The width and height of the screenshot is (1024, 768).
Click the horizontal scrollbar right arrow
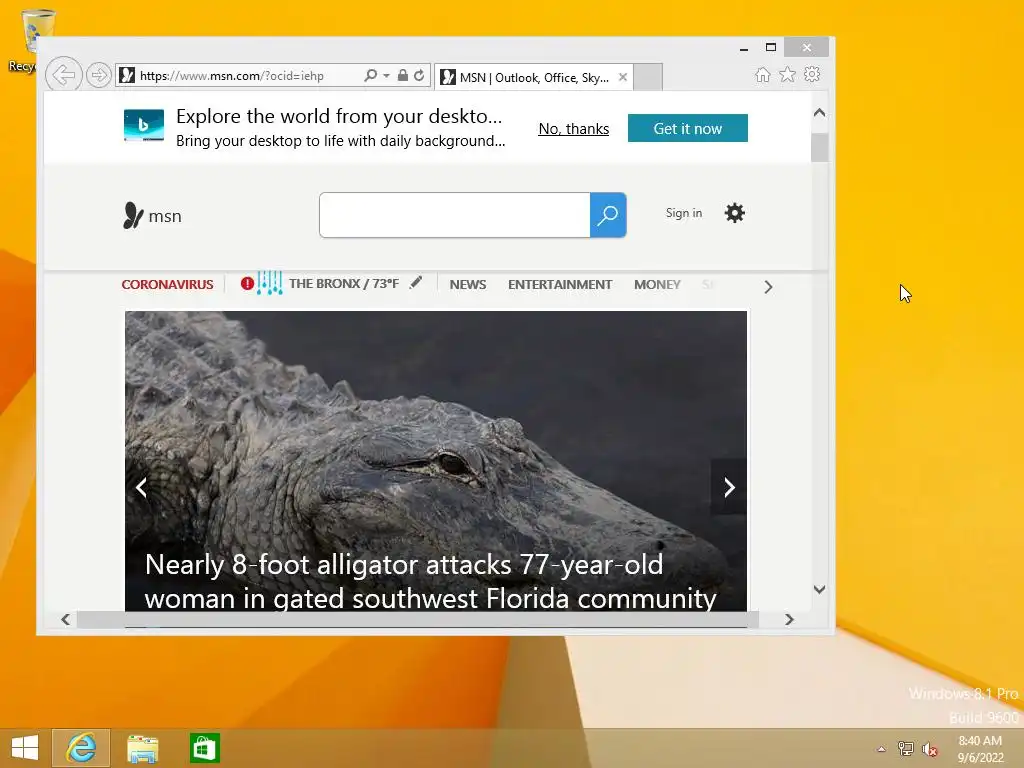coord(790,619)
